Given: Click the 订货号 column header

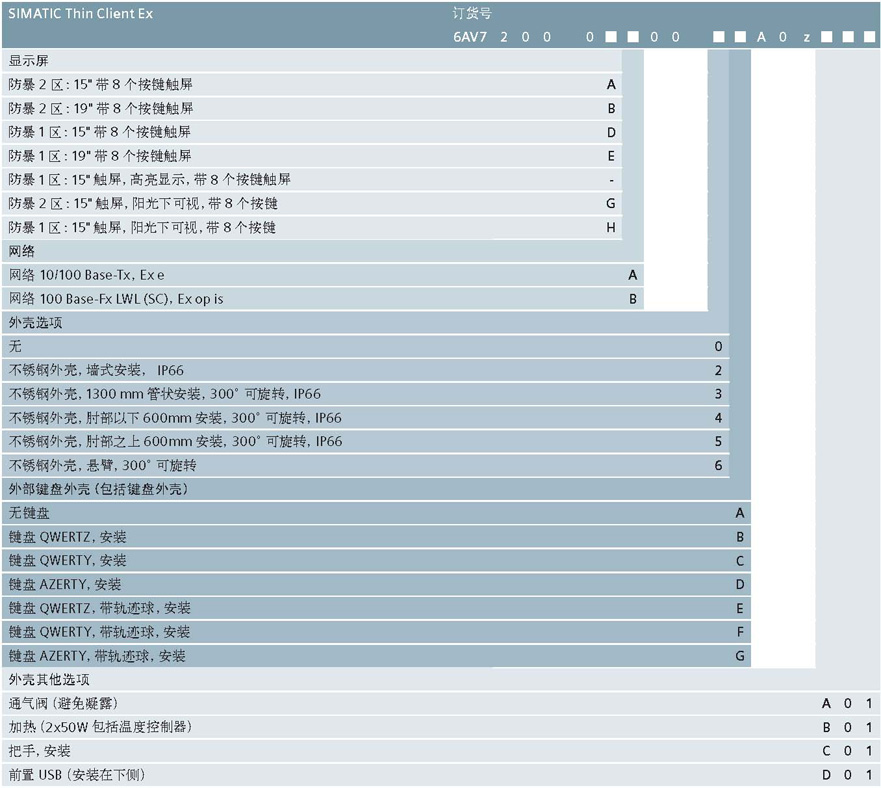Looking at the screenshot, I should pos(472,14).
